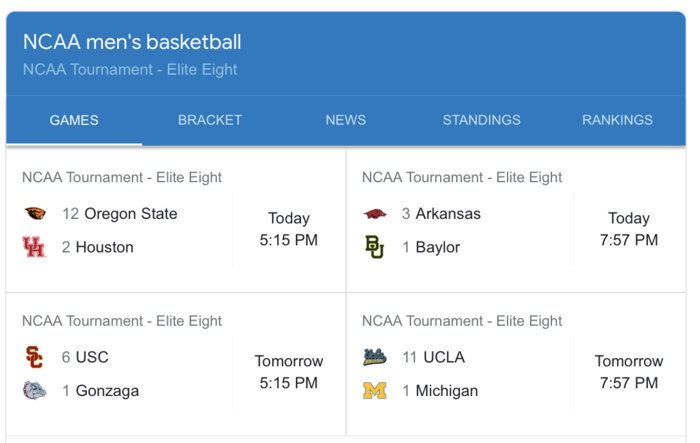The width and height of the screenshot is (700, 443).
Task: Open the USC vs Gonzaga Tomorrow 5:15 PM game
Action: click(x=176, y=364)
